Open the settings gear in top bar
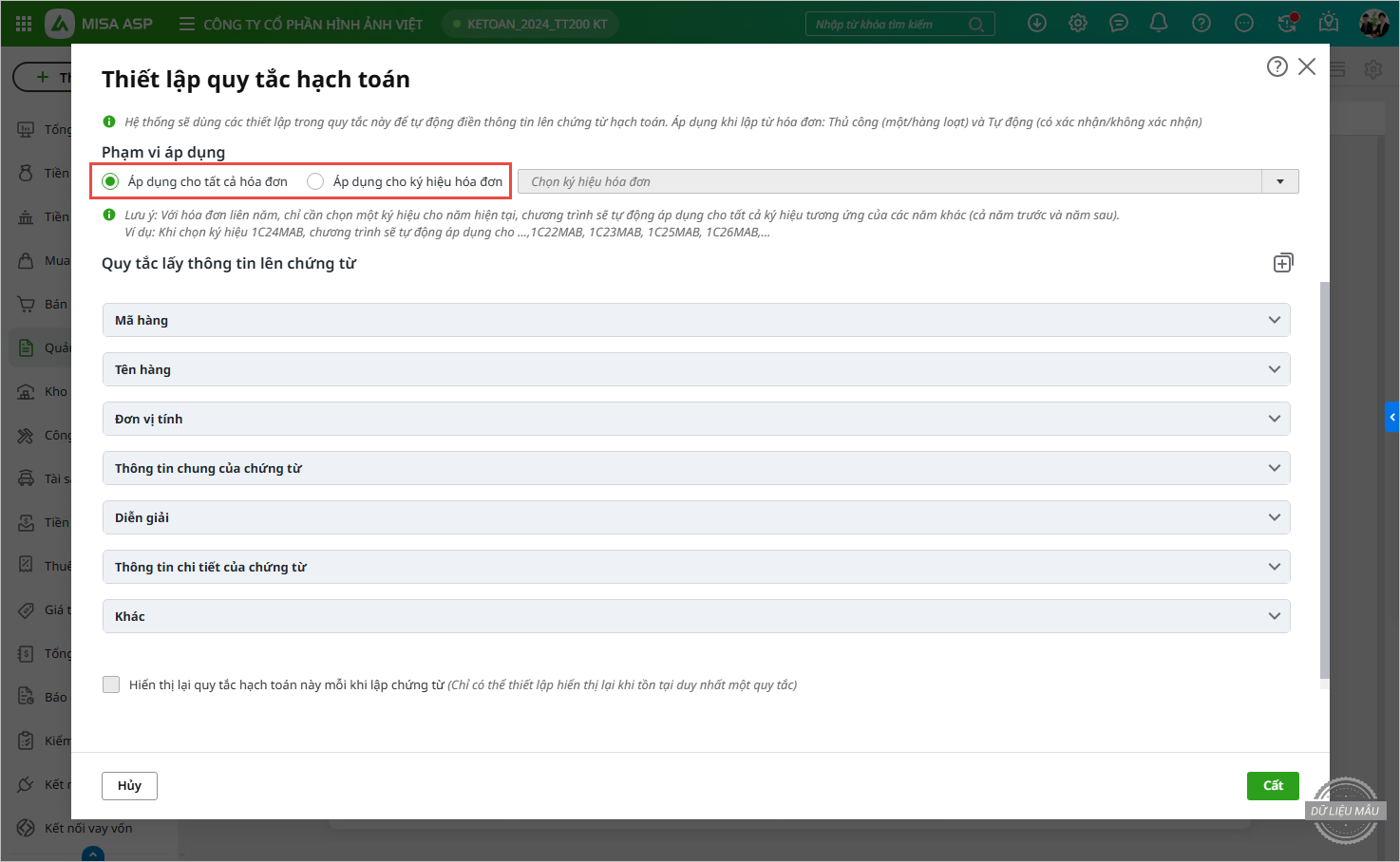This screenshot has width=1400, height=862. click(x=1078, y=24)
